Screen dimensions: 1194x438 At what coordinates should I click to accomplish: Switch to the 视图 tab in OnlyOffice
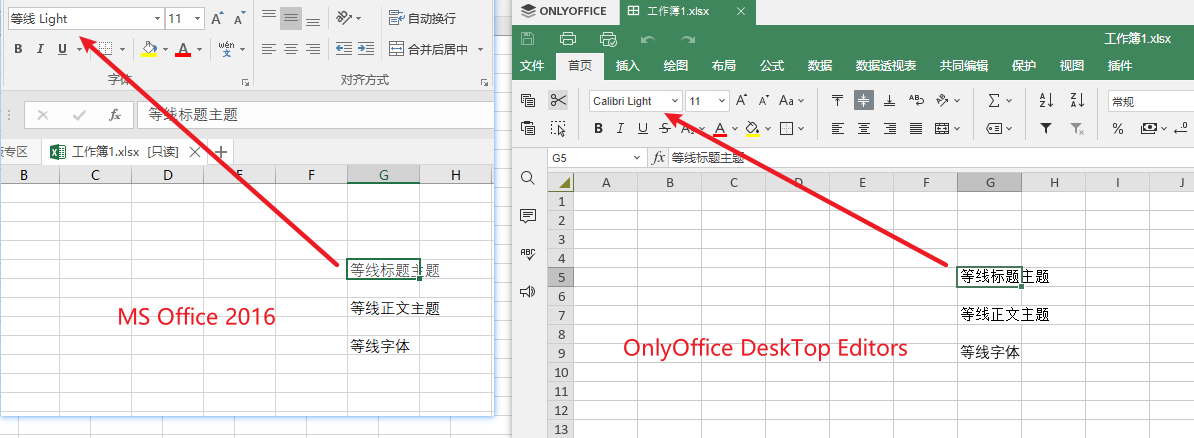click(x=1071, y=66)
